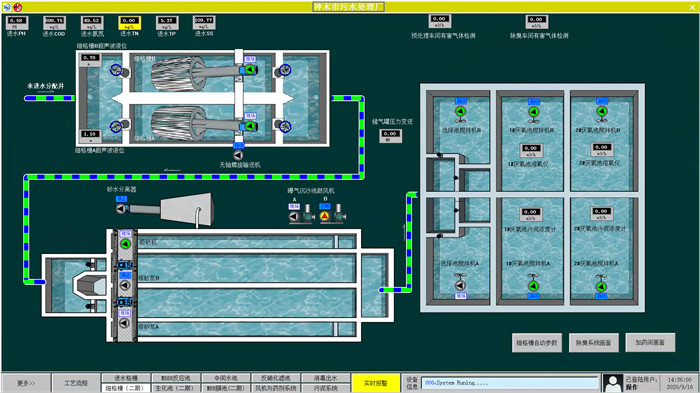Screen dimensions: 700x393
Task: Select aeration blower A icon
Action: coord(294,216)
